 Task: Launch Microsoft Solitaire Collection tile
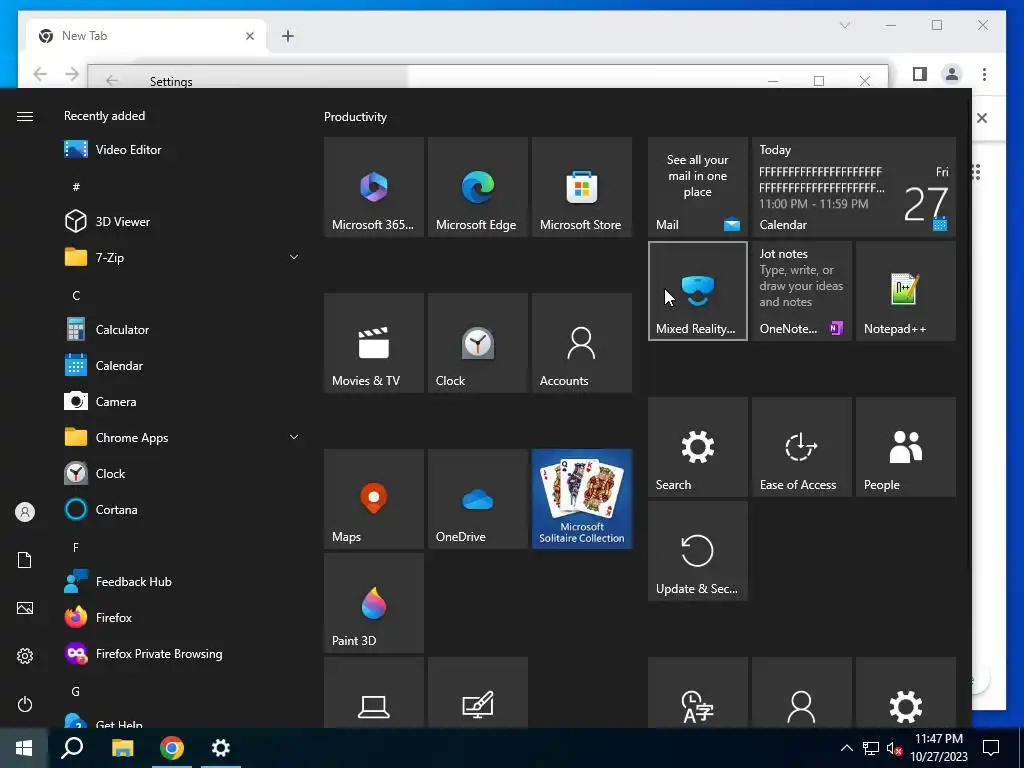(582, 499)
